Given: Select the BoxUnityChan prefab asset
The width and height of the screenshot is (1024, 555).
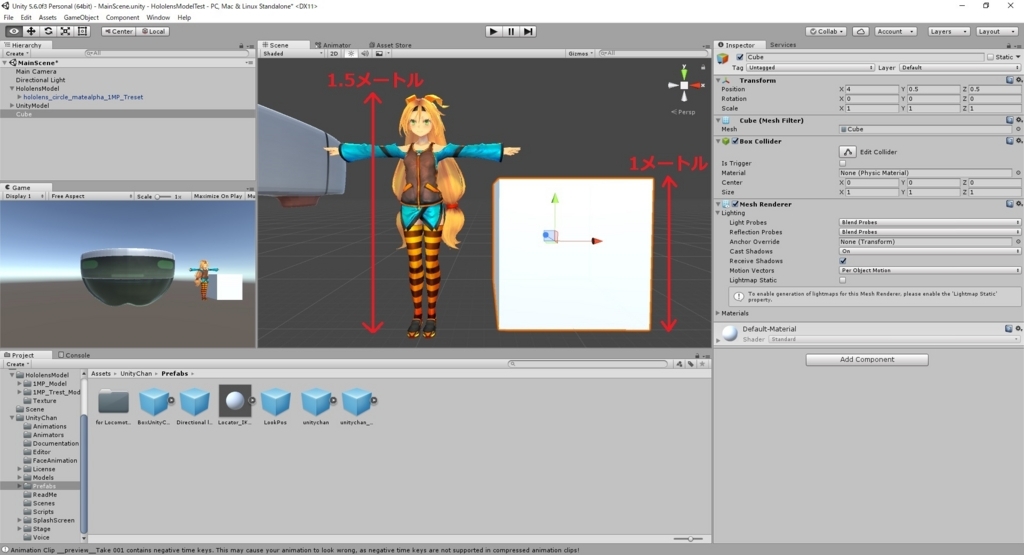Looking at the screenshot, I should point(154,406).
